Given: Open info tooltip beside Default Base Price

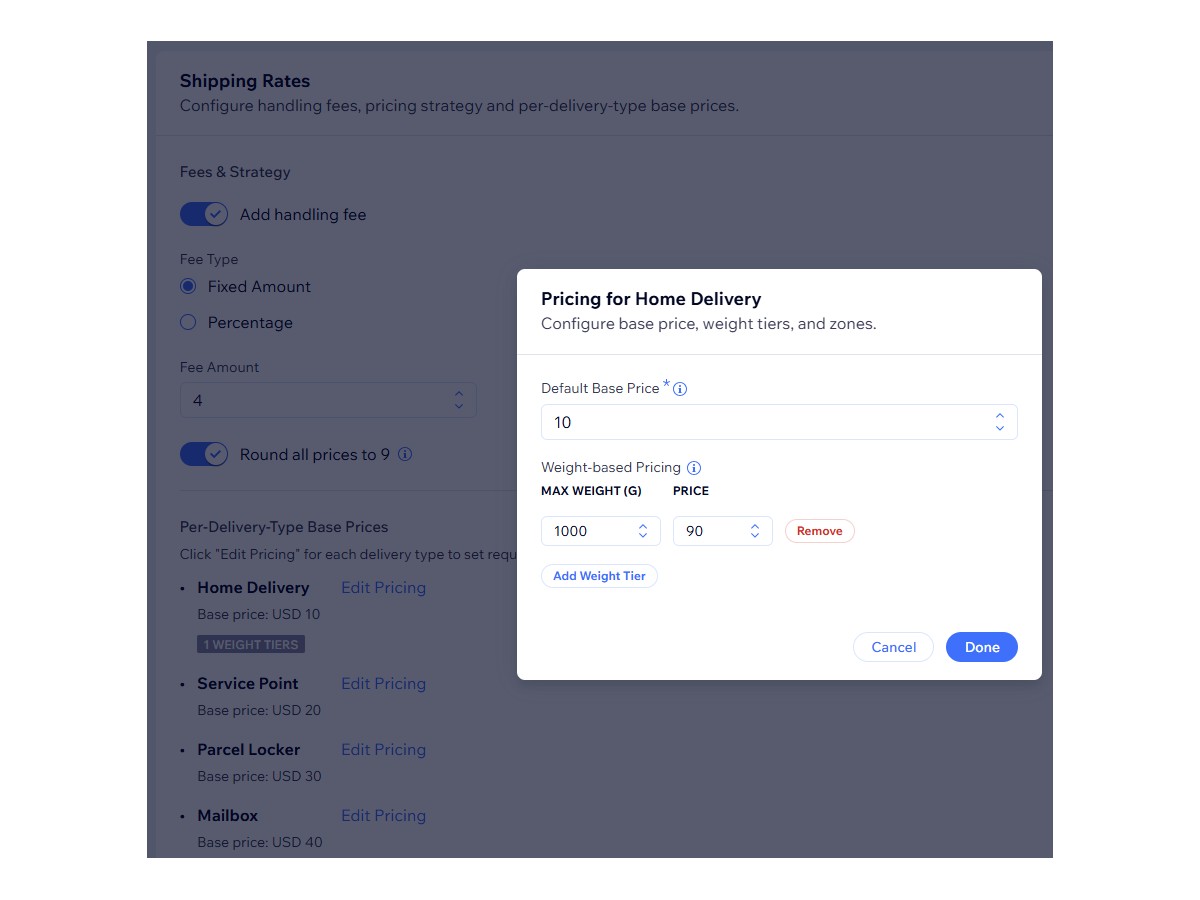Looking at the screenshot, I should (x=680, y=389).
